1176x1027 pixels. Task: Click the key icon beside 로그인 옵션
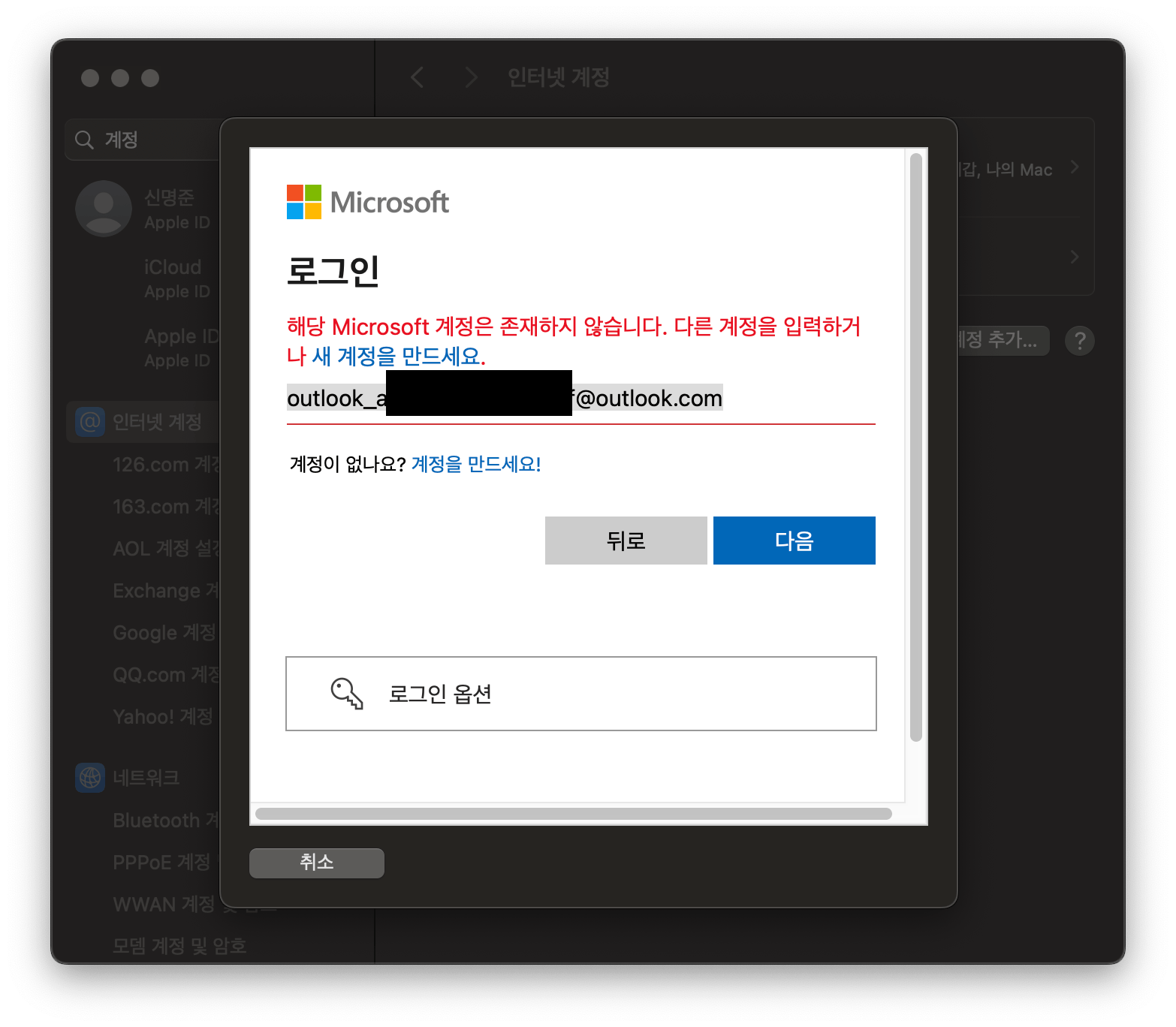click(x=347, y=694)
